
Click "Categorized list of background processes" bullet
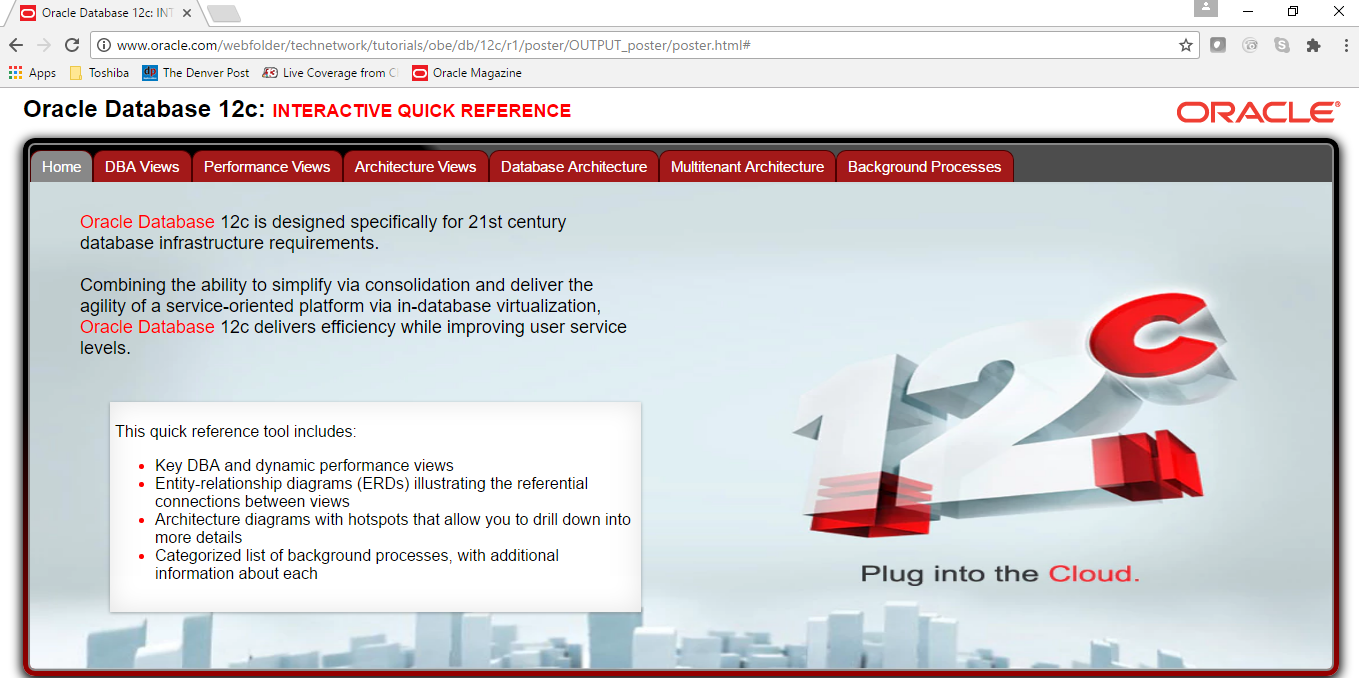click(357, 565)
